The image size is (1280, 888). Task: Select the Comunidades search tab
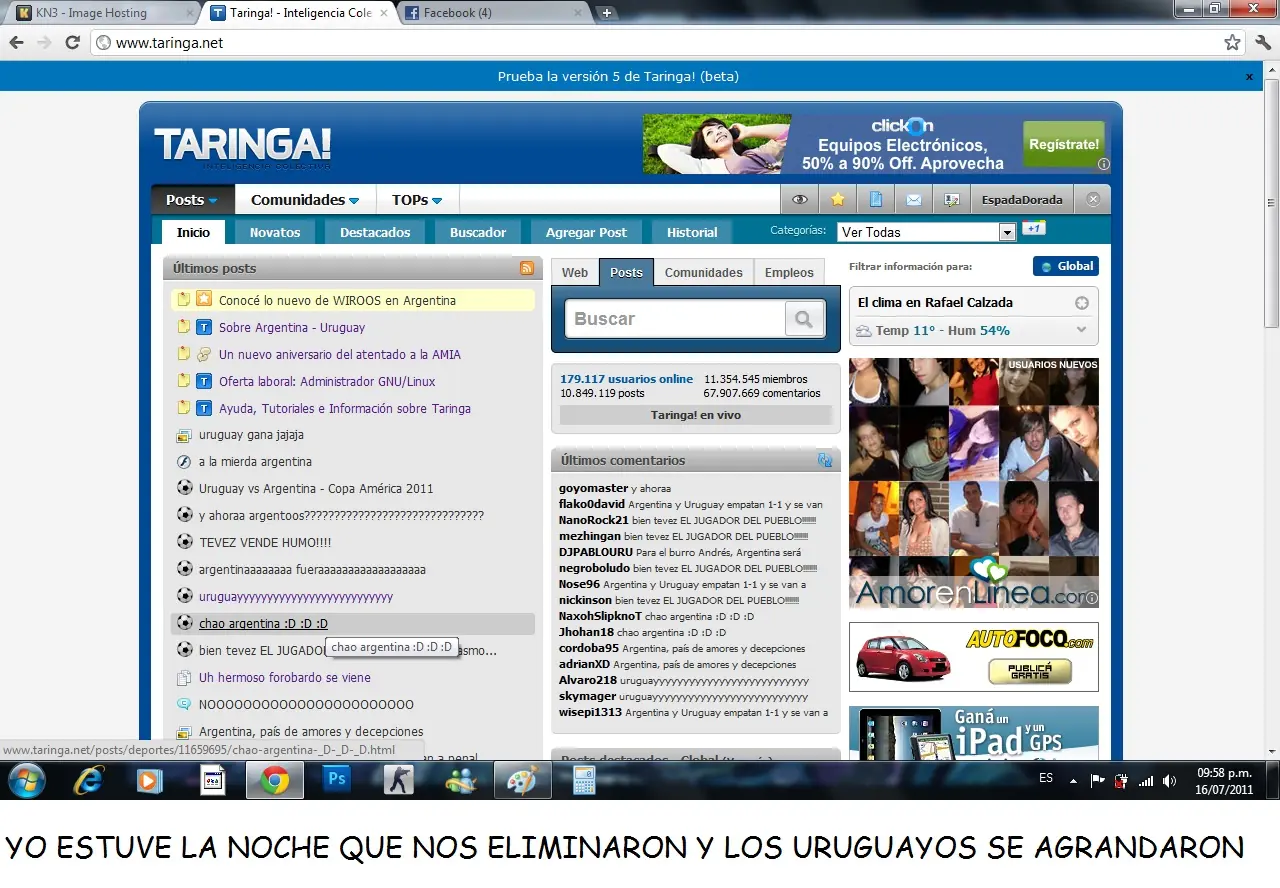pyautogui.click(x=704, y=272)
